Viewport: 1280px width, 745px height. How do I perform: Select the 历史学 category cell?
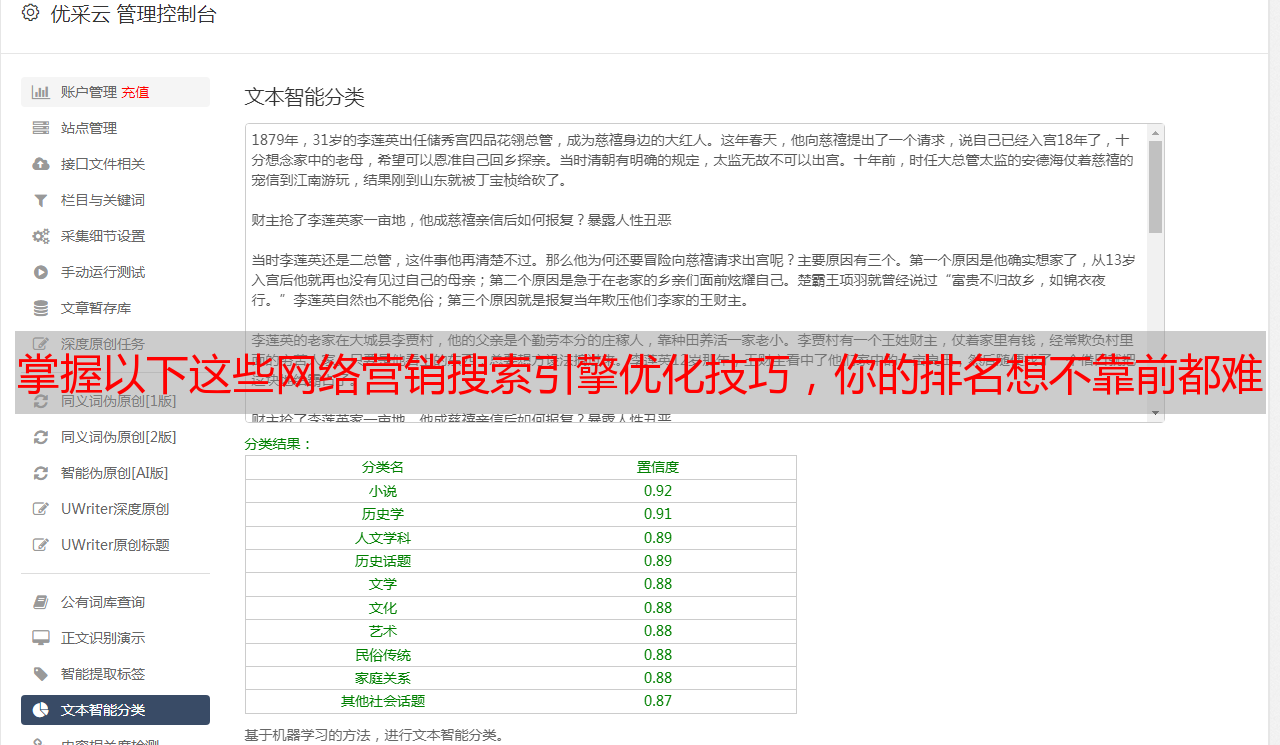[383, 514]
